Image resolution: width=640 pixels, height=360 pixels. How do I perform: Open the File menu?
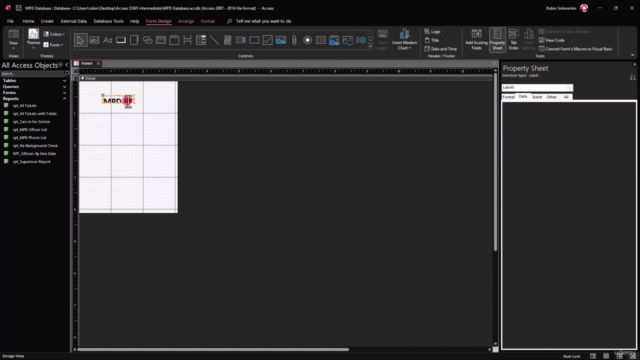[x=10, y=21]
